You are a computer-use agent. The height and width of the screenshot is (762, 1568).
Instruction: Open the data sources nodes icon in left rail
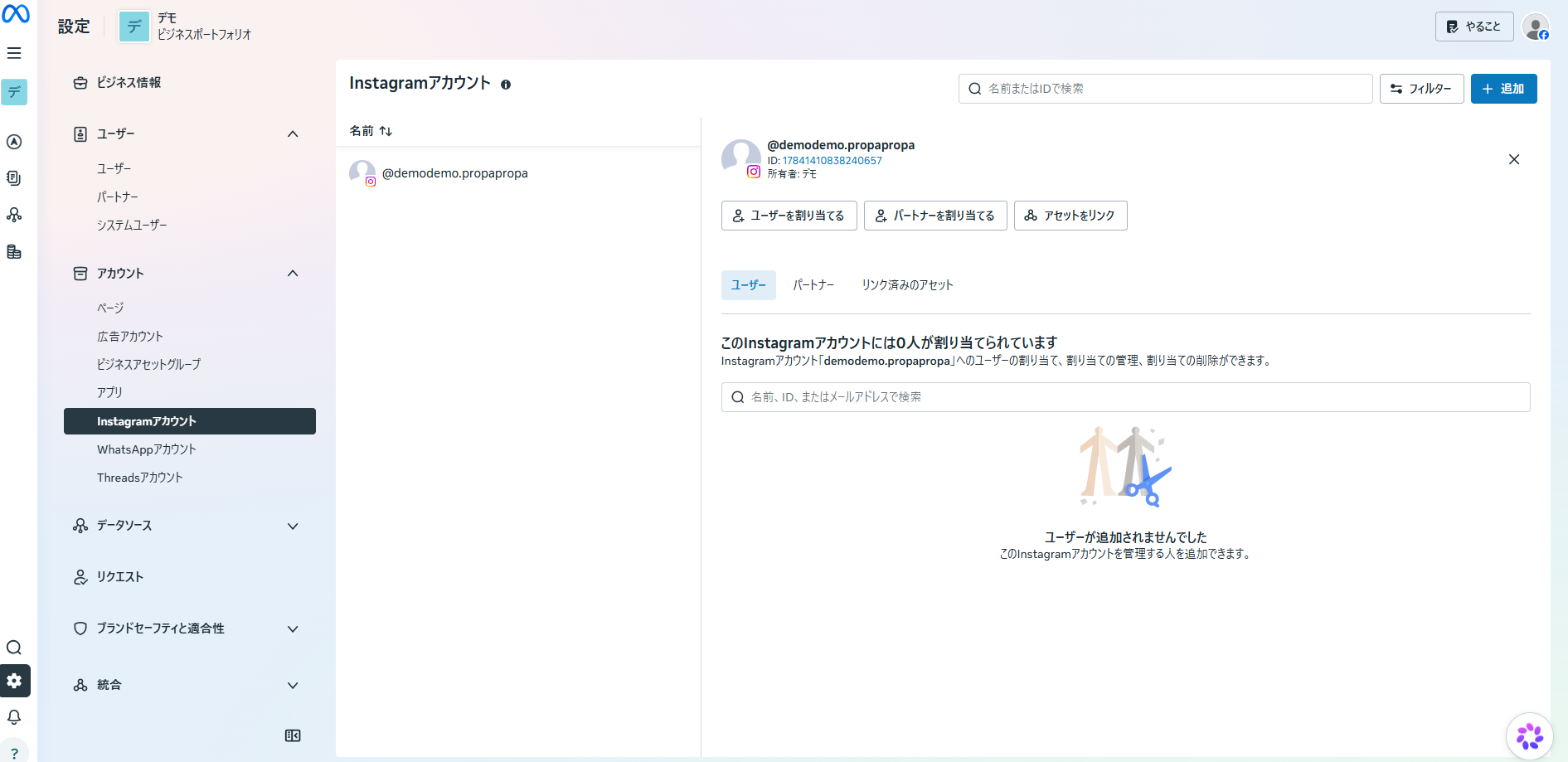click(x=14, y=215)
